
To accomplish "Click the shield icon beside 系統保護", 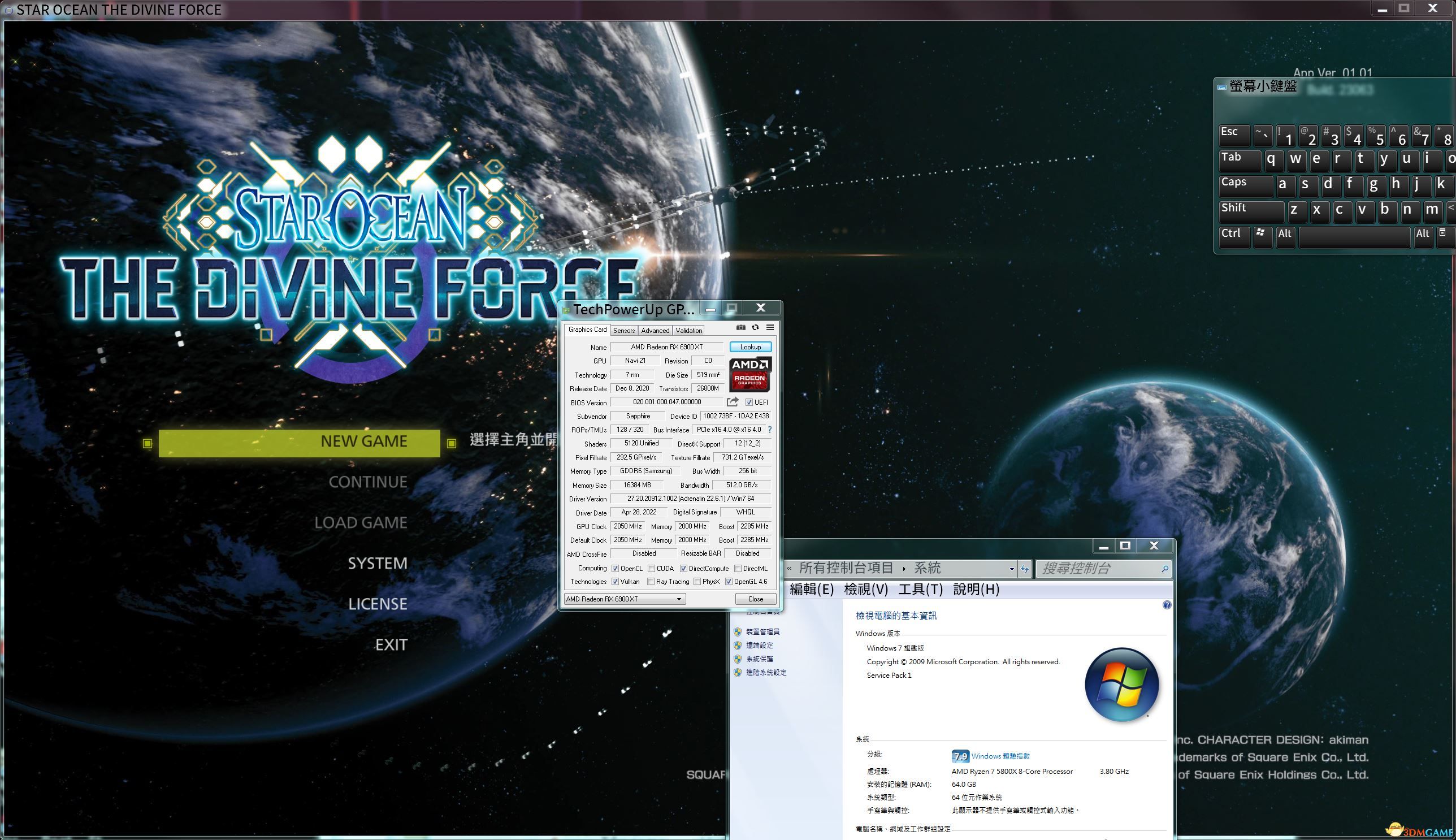I will point(737,659).
